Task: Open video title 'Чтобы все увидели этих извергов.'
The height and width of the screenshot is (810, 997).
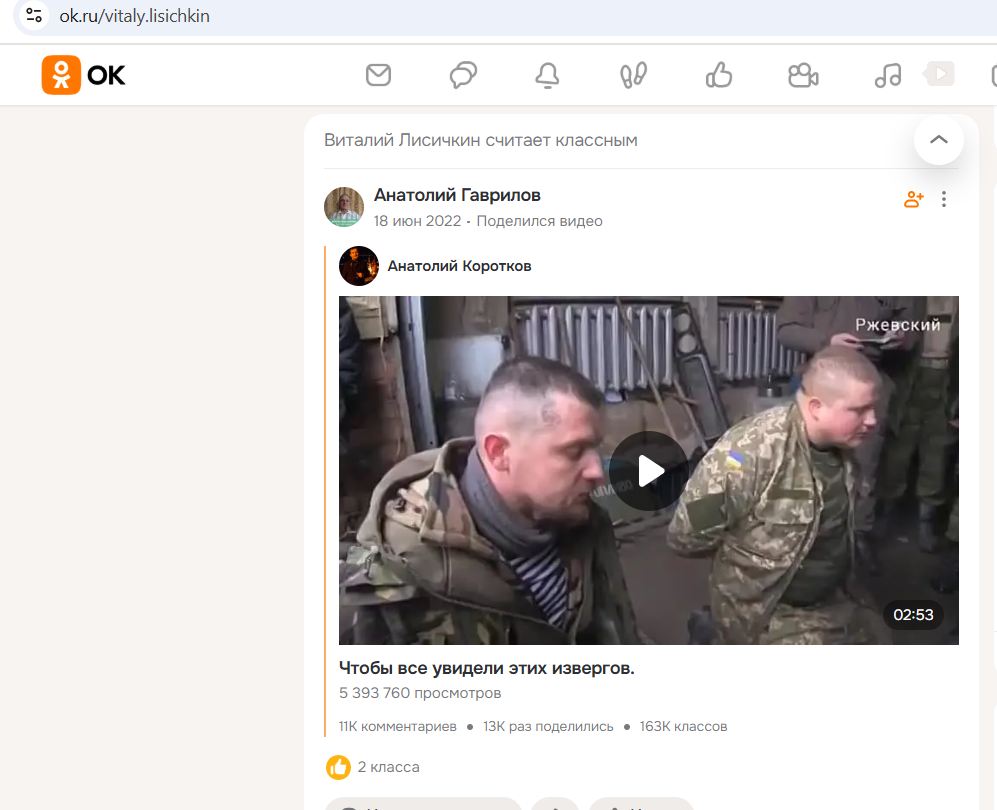Action: coord(486,668)
